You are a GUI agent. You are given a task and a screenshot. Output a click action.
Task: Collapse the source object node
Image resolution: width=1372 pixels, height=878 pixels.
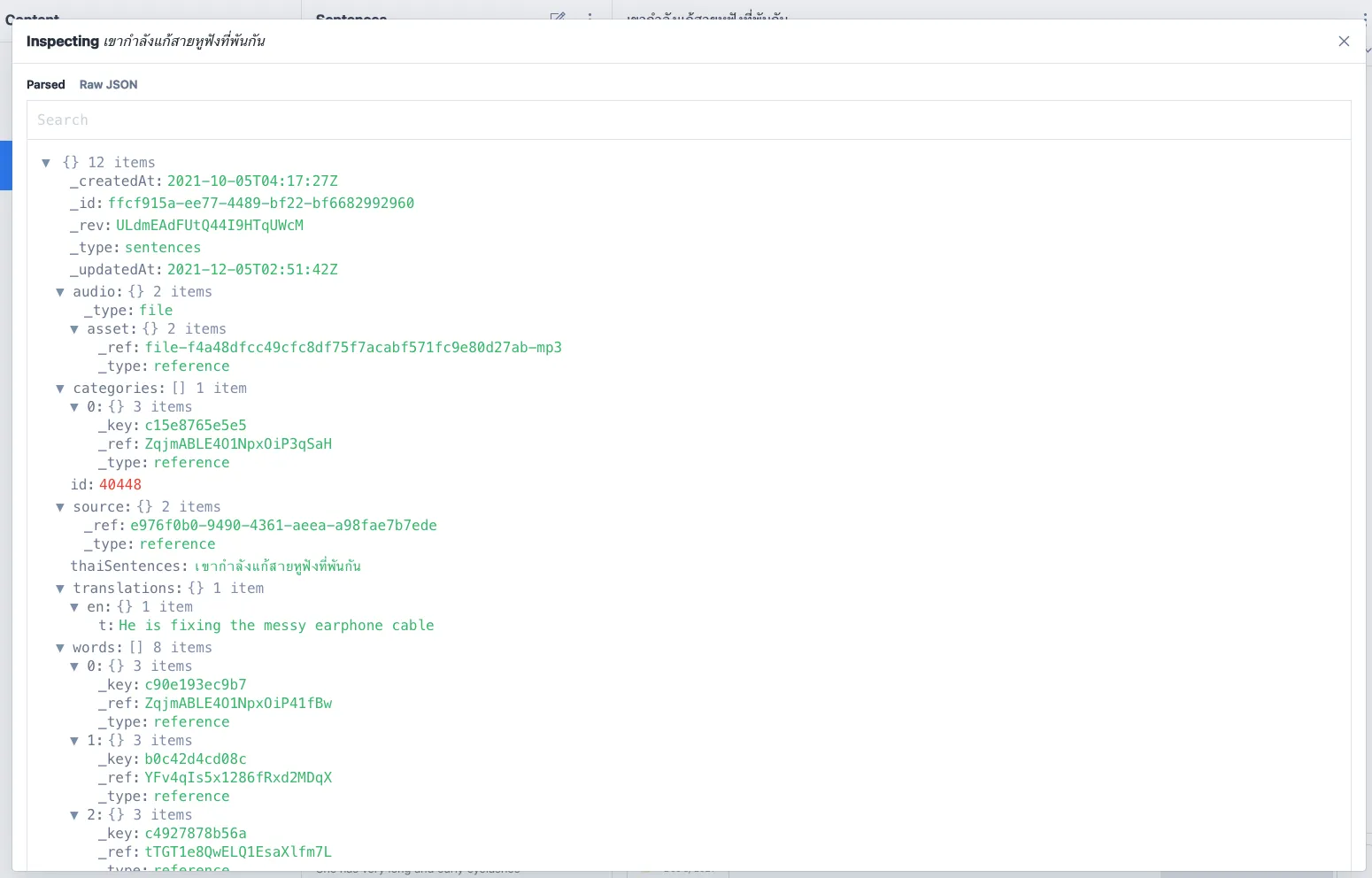pyautogui.click(x=60, y=507)
